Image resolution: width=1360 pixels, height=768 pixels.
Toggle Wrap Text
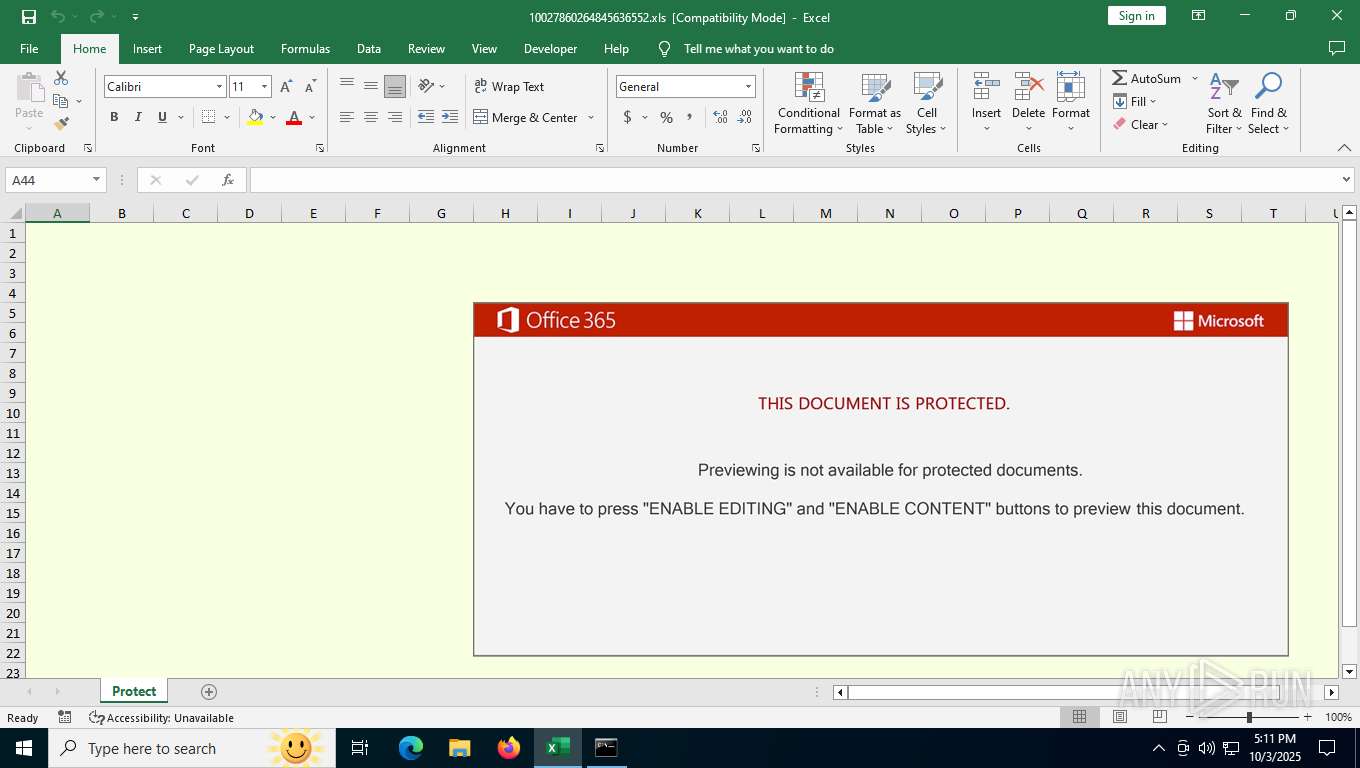(x=509, y=87)
